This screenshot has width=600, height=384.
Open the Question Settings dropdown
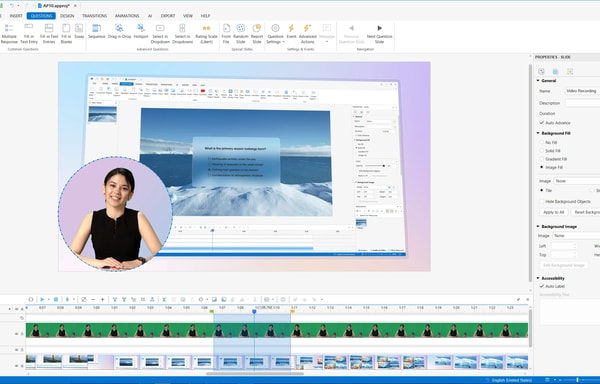[275, 34]
